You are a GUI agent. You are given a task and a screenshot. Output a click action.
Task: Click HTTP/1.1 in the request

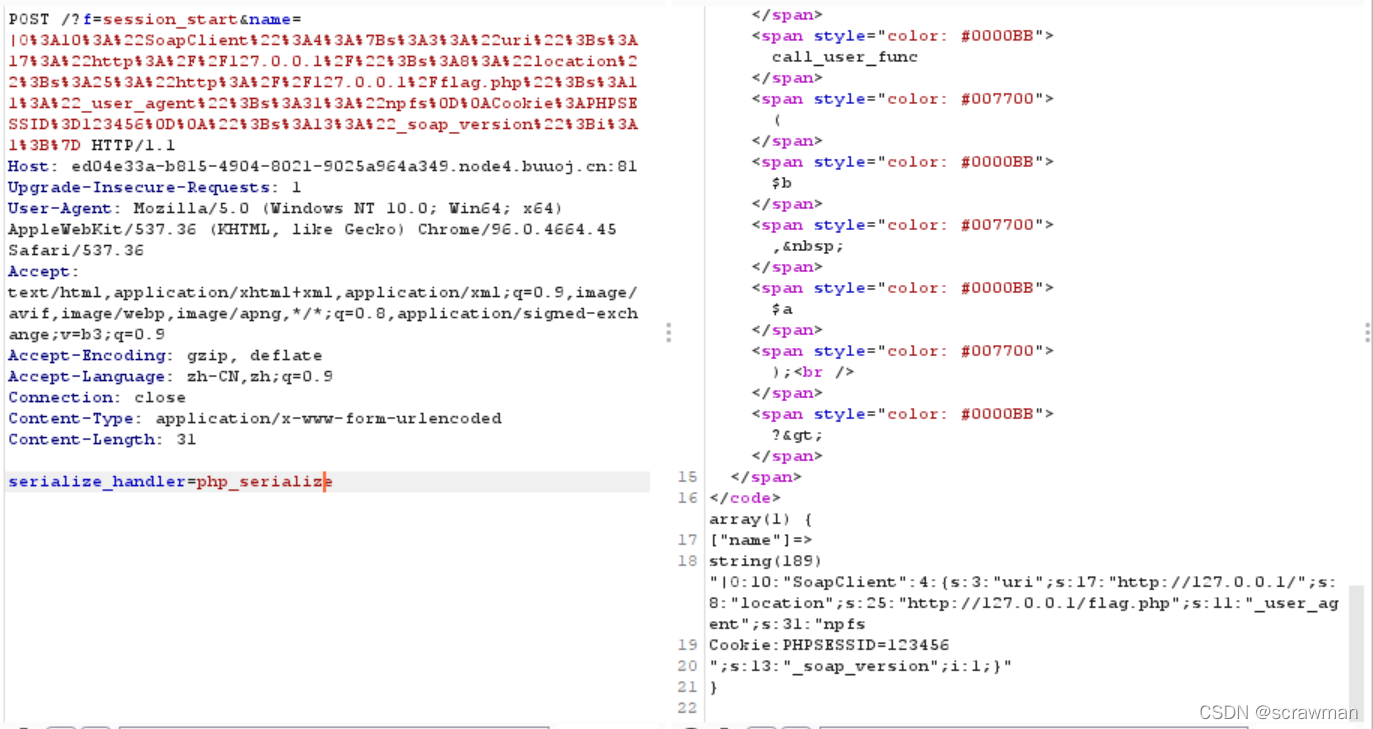(x=134, y=145)
